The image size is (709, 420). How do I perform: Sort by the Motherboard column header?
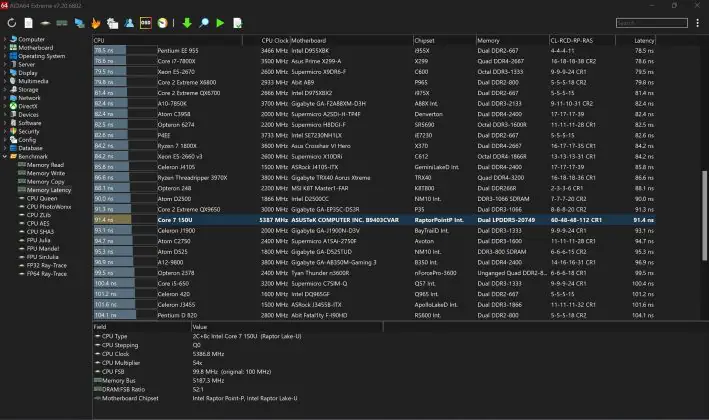pyautogui.click(x=351, y=40)
